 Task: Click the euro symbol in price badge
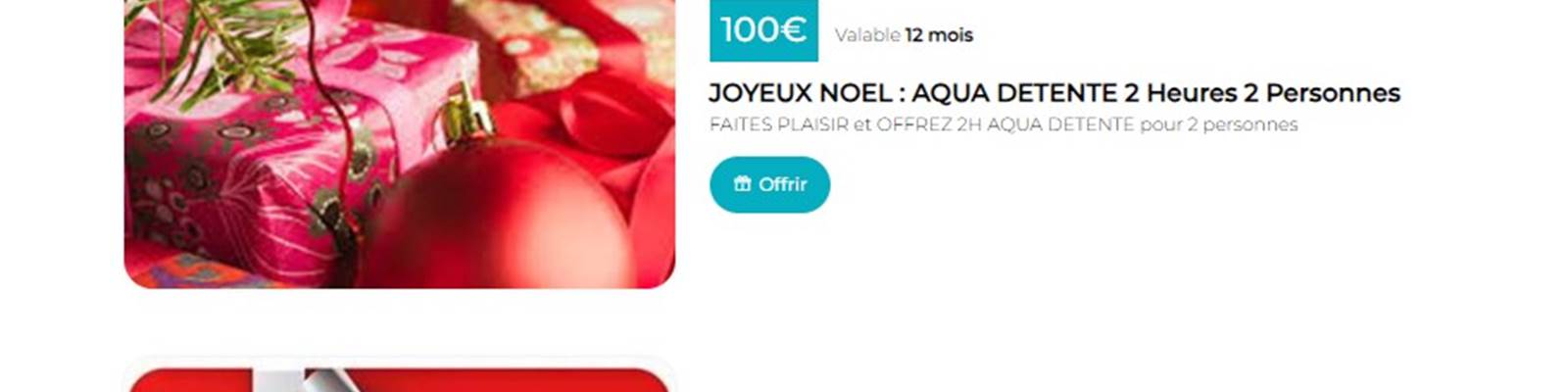click(794, 30)
